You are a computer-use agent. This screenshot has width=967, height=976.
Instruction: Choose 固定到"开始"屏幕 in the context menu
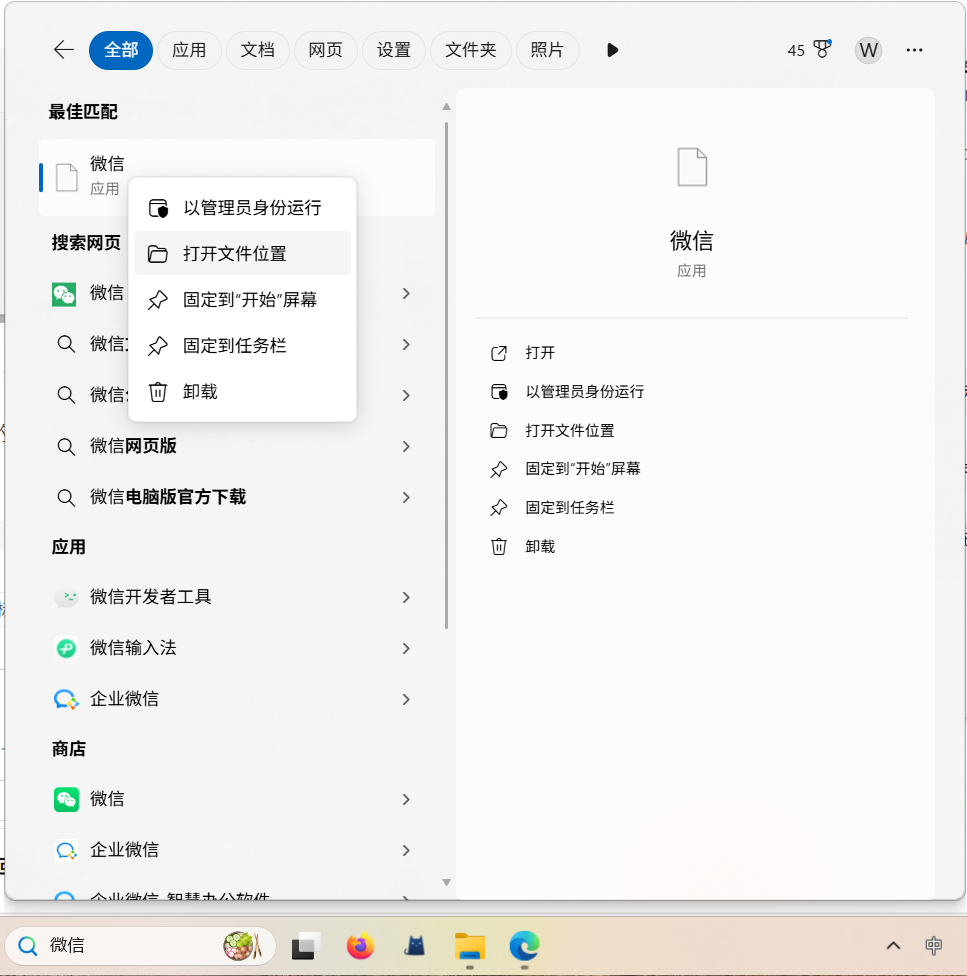(x=242, y=299)
